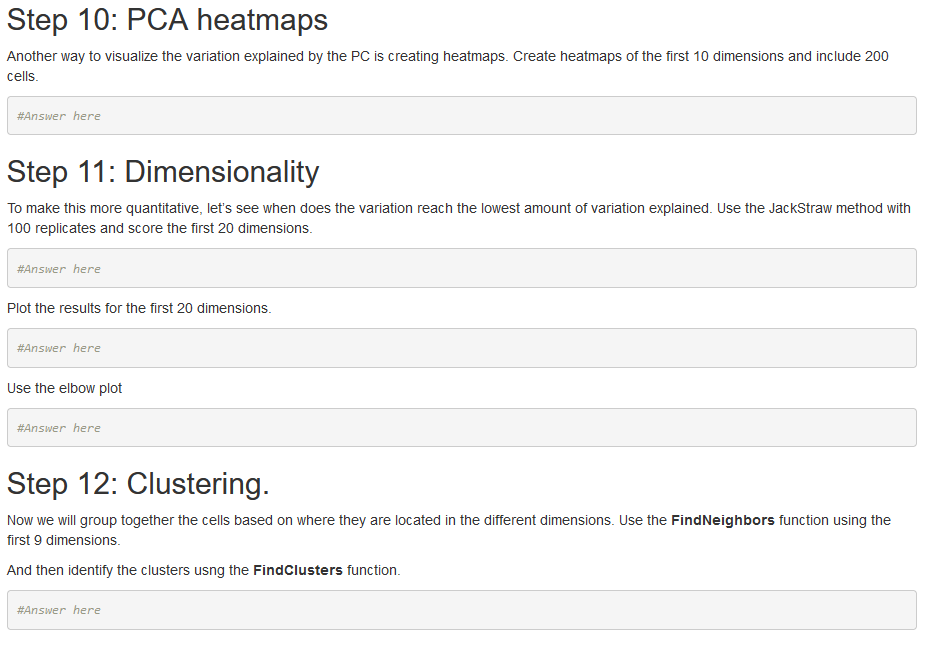Click the Step 10: PCA heatmaps heading
This screenshot has height=647, width=925.
coord(167,20)
